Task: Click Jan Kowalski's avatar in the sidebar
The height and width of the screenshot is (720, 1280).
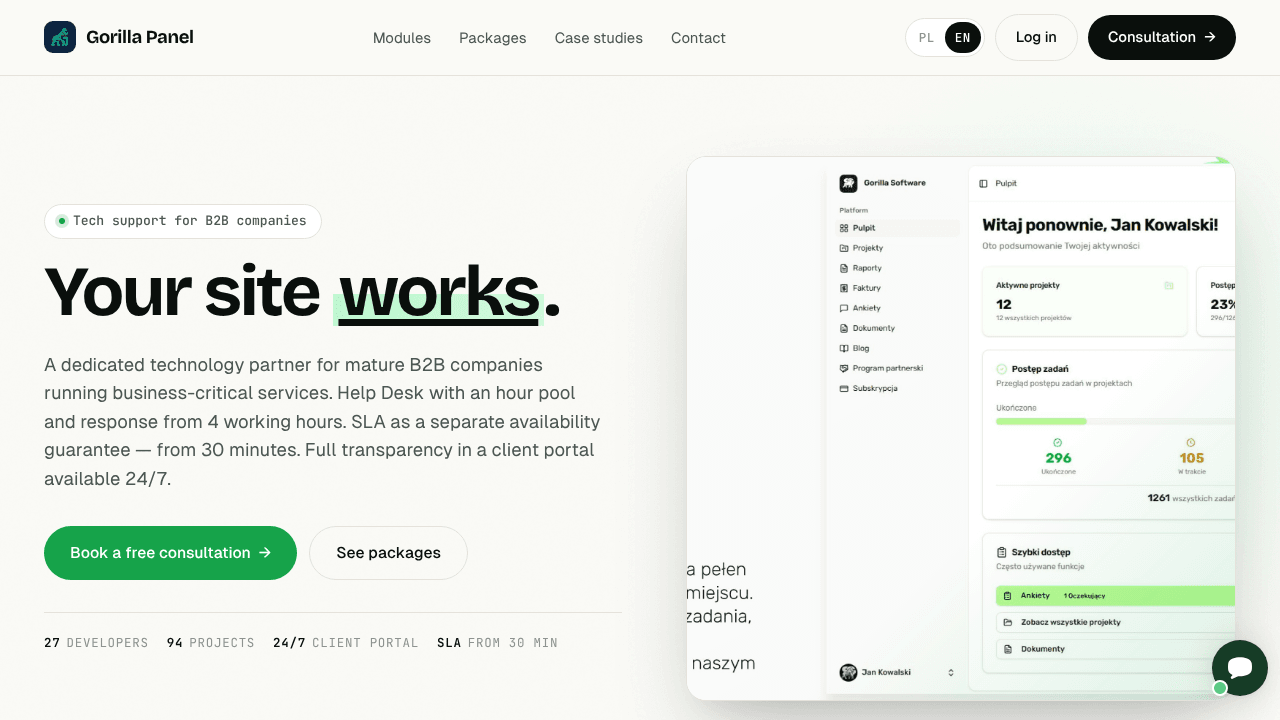Action: pos(848,672)
